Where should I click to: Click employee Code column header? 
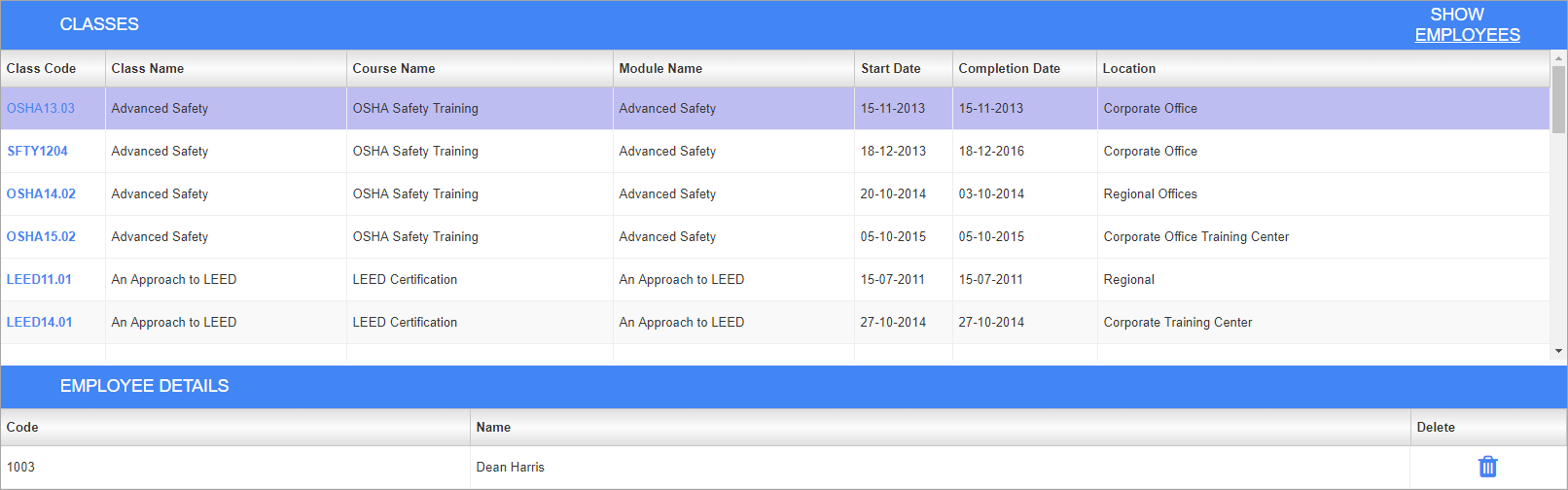point(22,428)
